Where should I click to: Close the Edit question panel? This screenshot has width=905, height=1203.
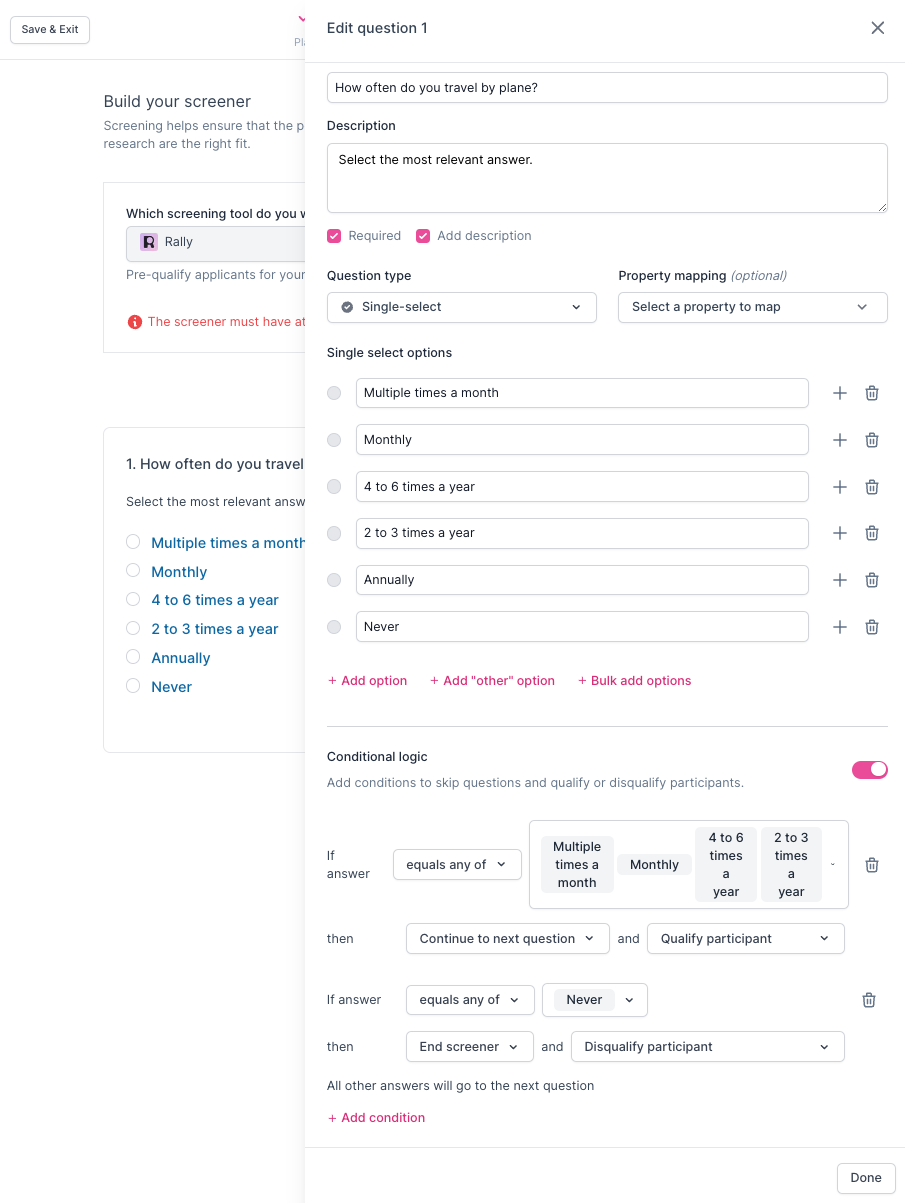[877, 28]
